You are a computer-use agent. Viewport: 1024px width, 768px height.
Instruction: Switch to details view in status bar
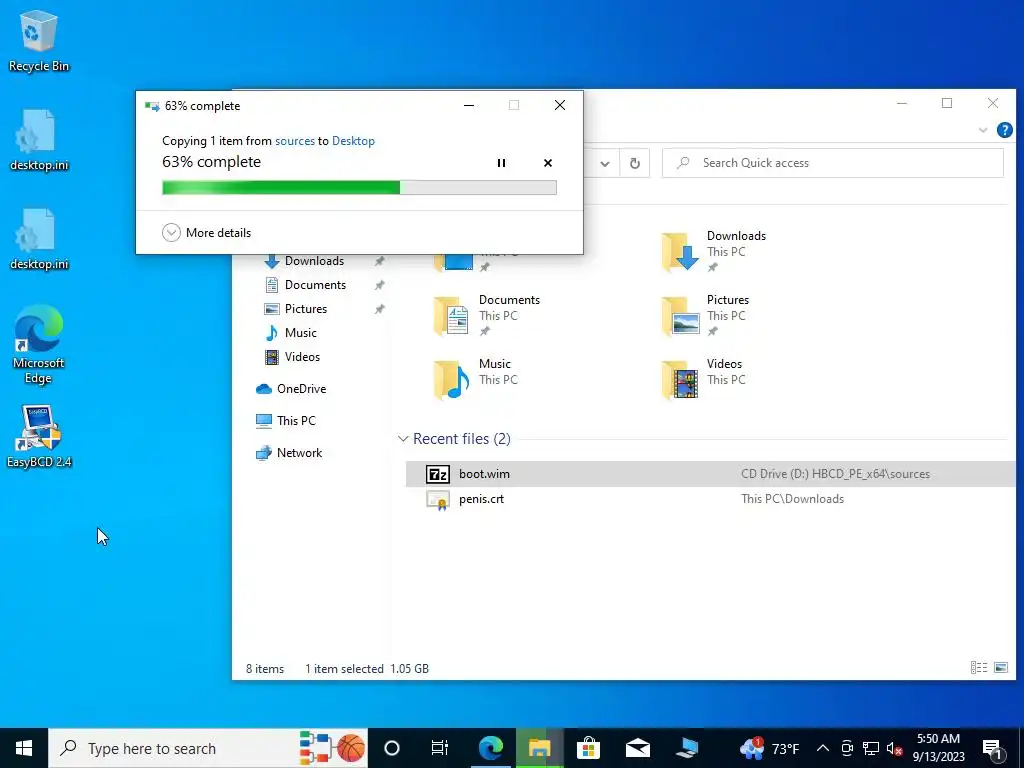click(978, 667)
